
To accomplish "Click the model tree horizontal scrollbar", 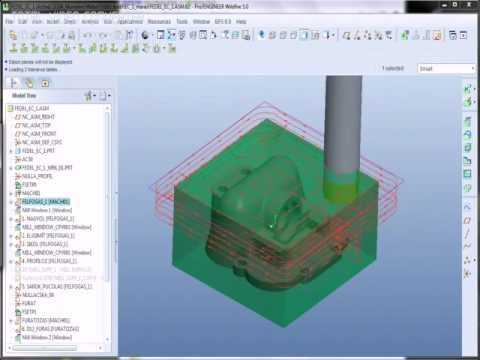I will pyautogui.click(x=45, y=348).
